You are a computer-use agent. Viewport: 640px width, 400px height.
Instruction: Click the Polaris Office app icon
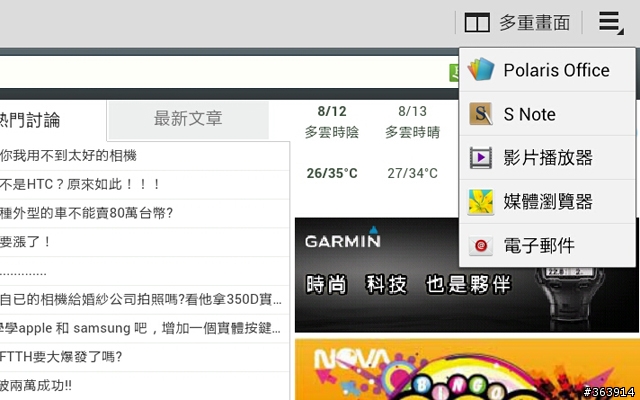pos(480,70)
